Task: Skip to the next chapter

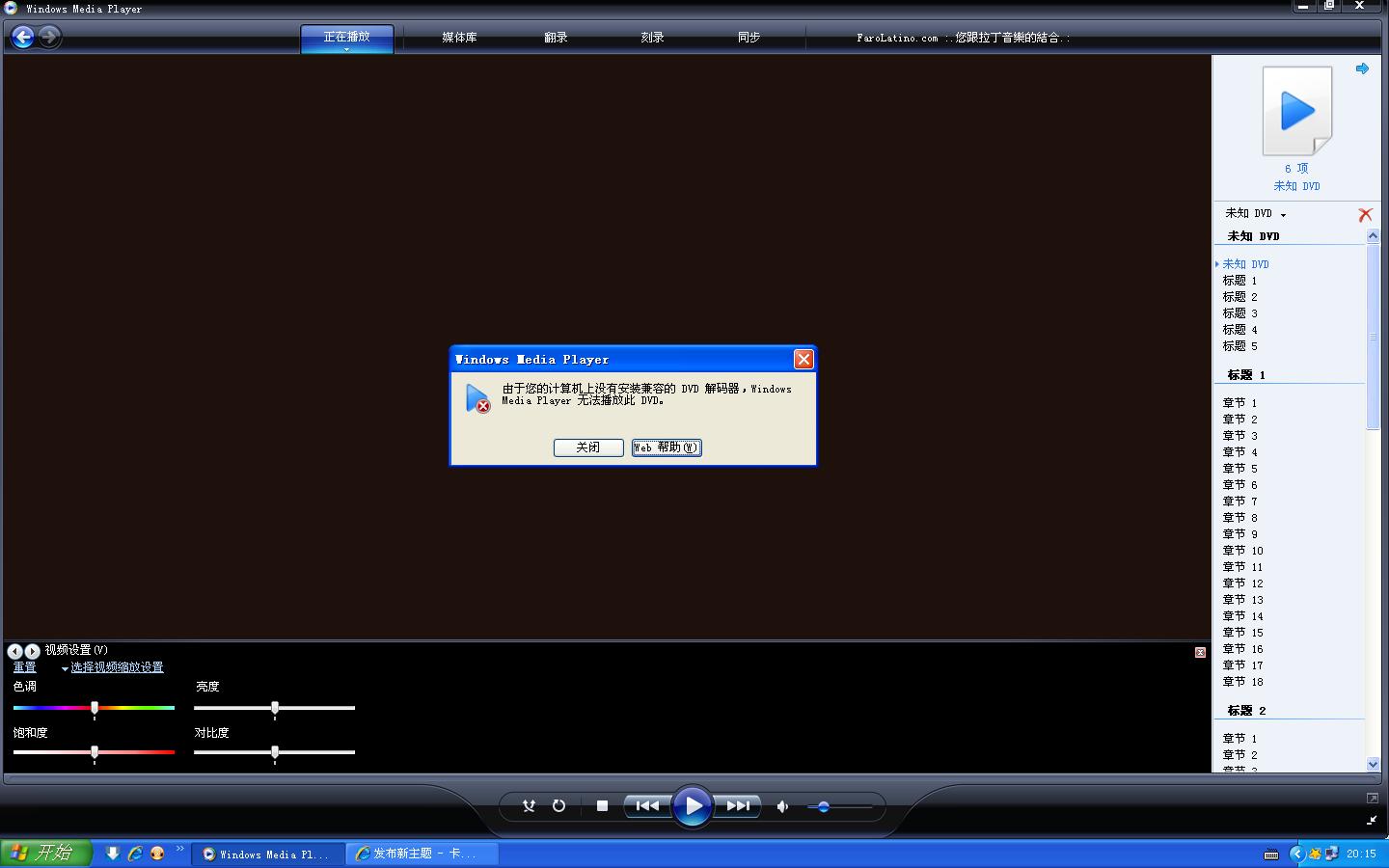Action: (738, 806)
